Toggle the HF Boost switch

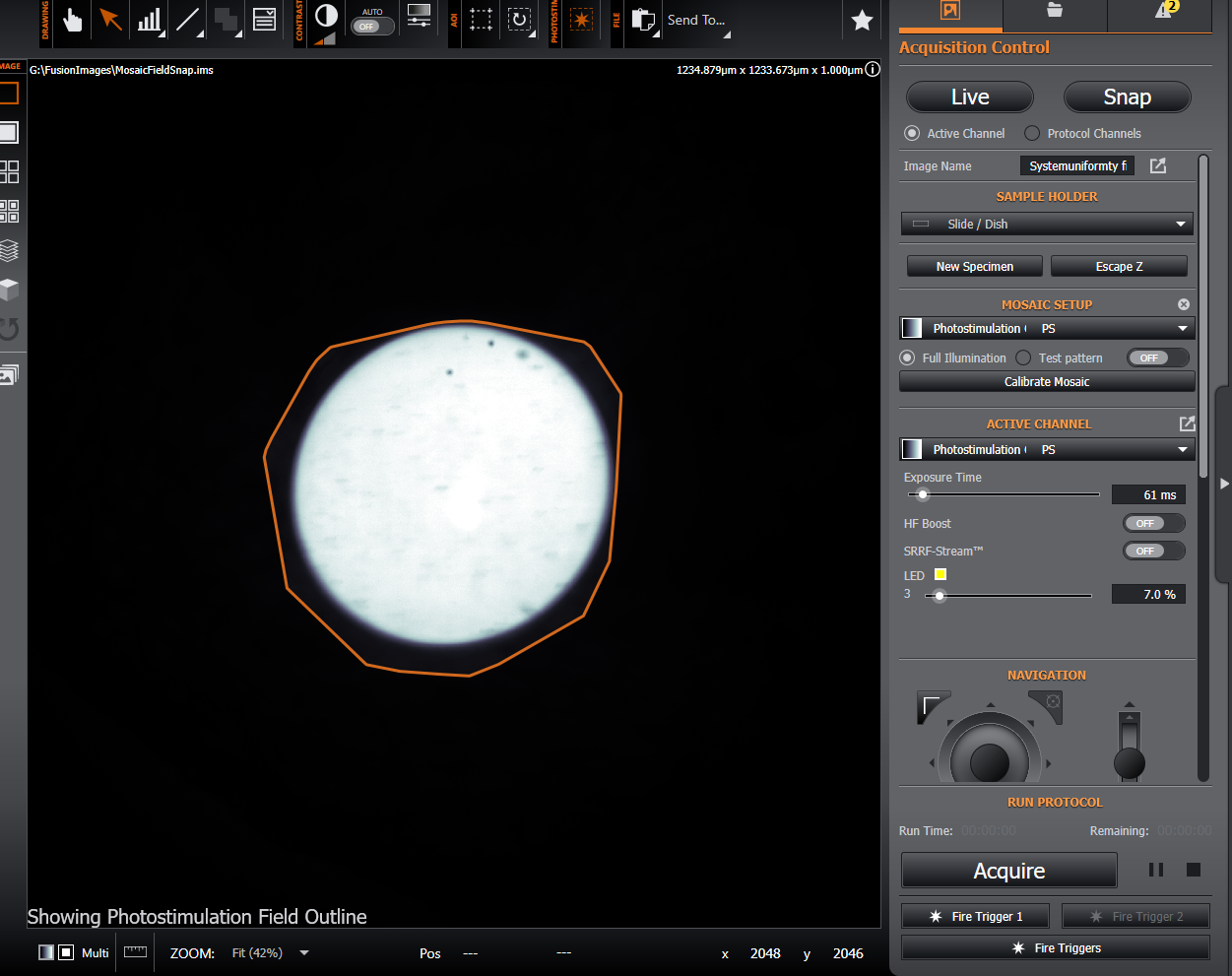click(x=1153, y=524)
